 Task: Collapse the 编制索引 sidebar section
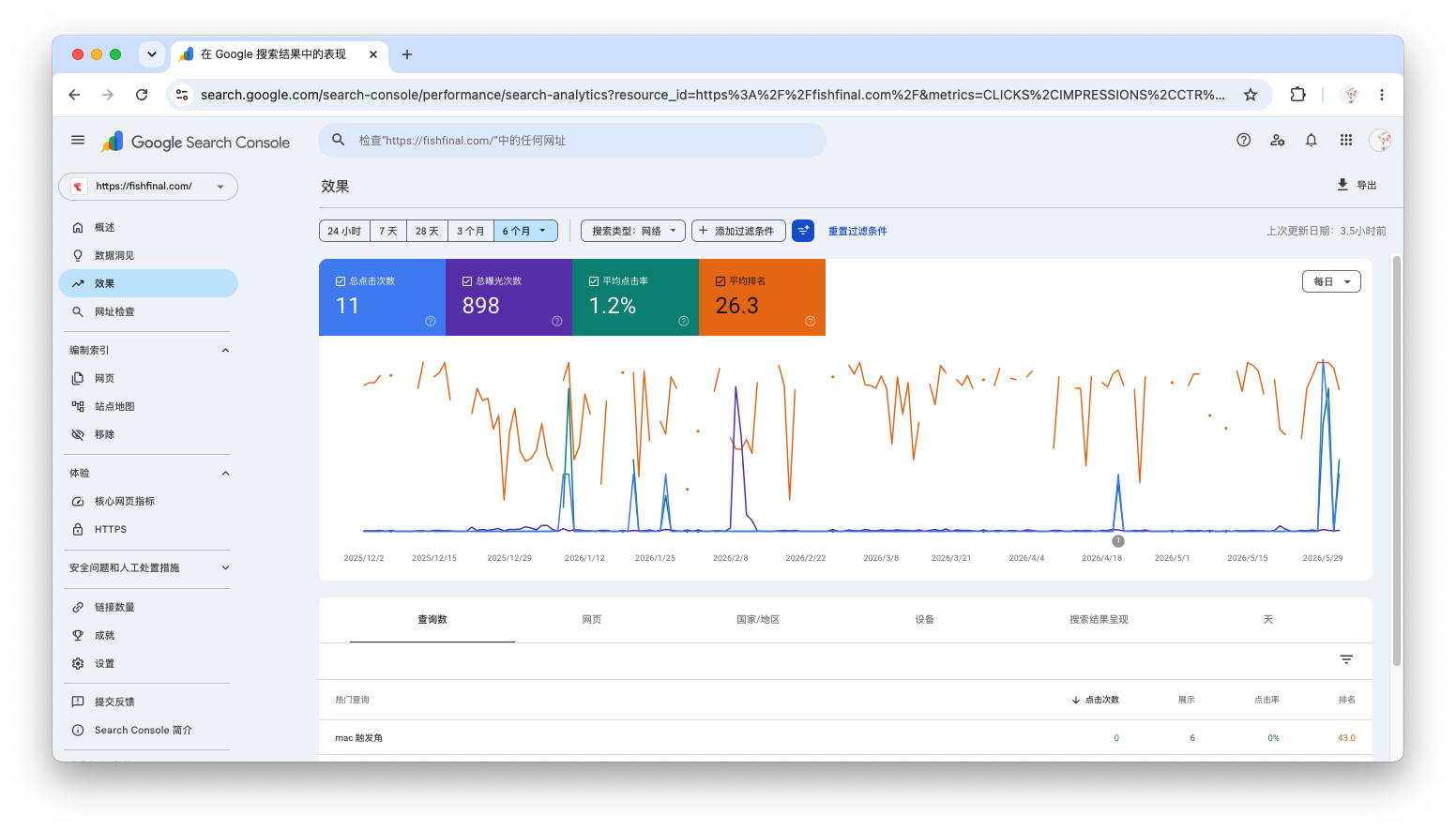pyautogui.click(x=225, y=351)
